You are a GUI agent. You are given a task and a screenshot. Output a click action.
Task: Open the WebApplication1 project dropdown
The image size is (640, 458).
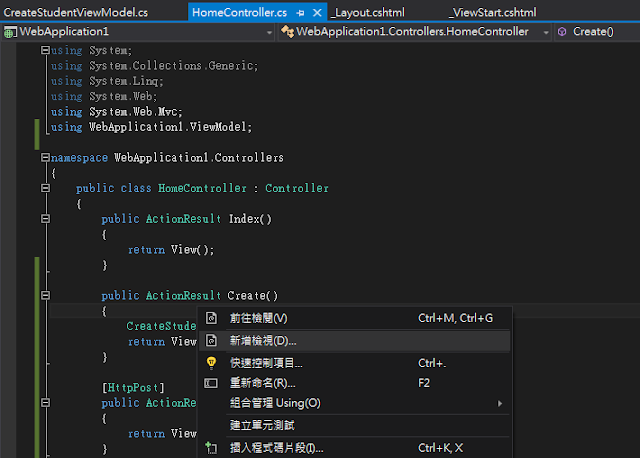click(x=270, y=32)
